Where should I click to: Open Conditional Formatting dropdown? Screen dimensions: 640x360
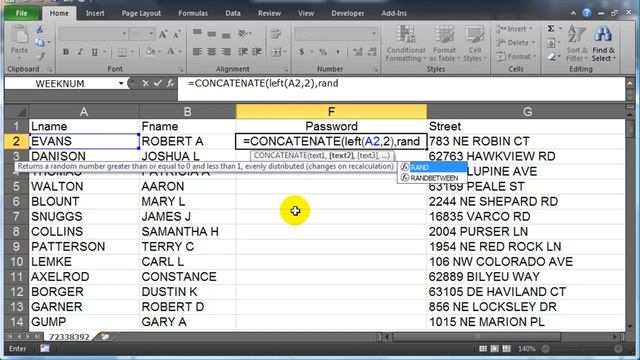(x=406, y=43)
